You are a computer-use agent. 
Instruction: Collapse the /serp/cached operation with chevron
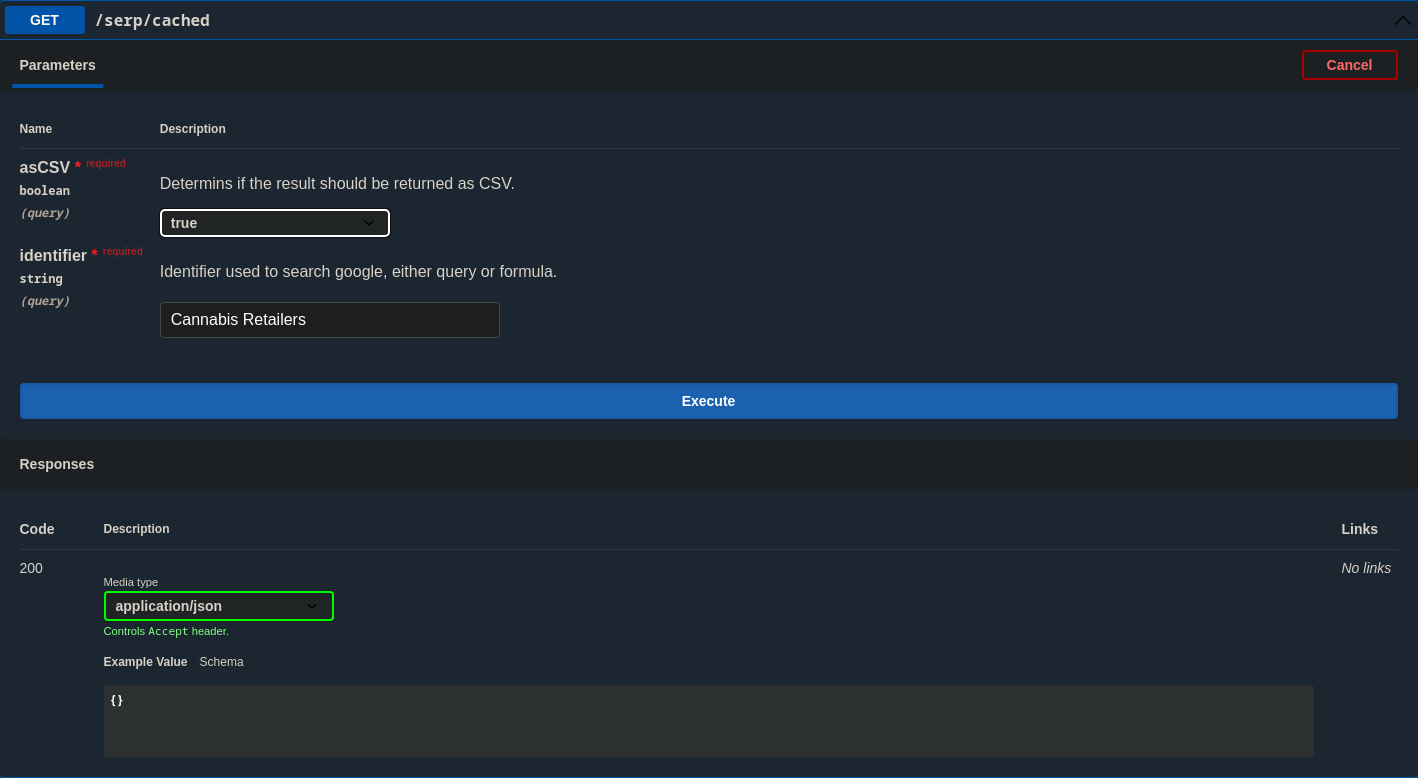[1402, 20]
